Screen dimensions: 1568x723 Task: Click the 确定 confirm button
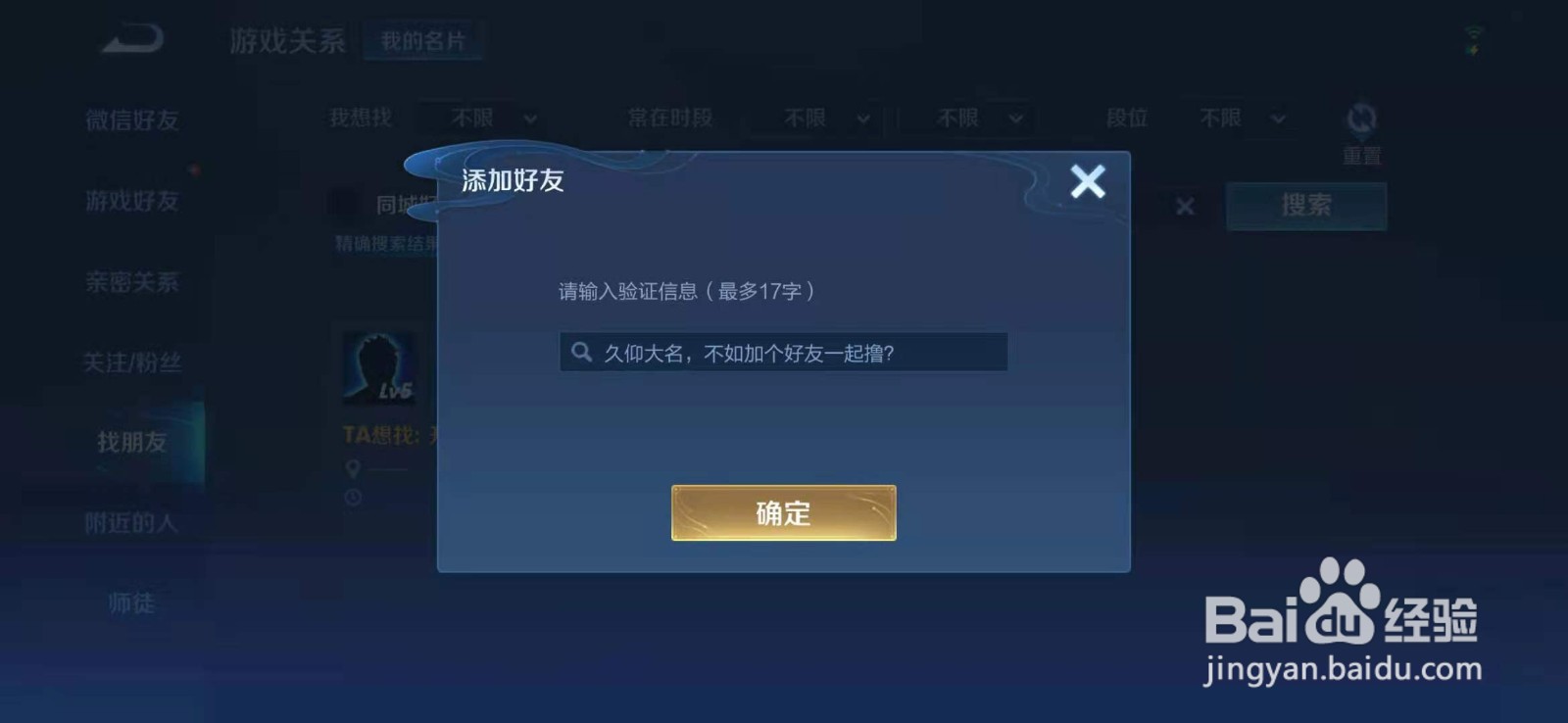[x=783, y=513]
